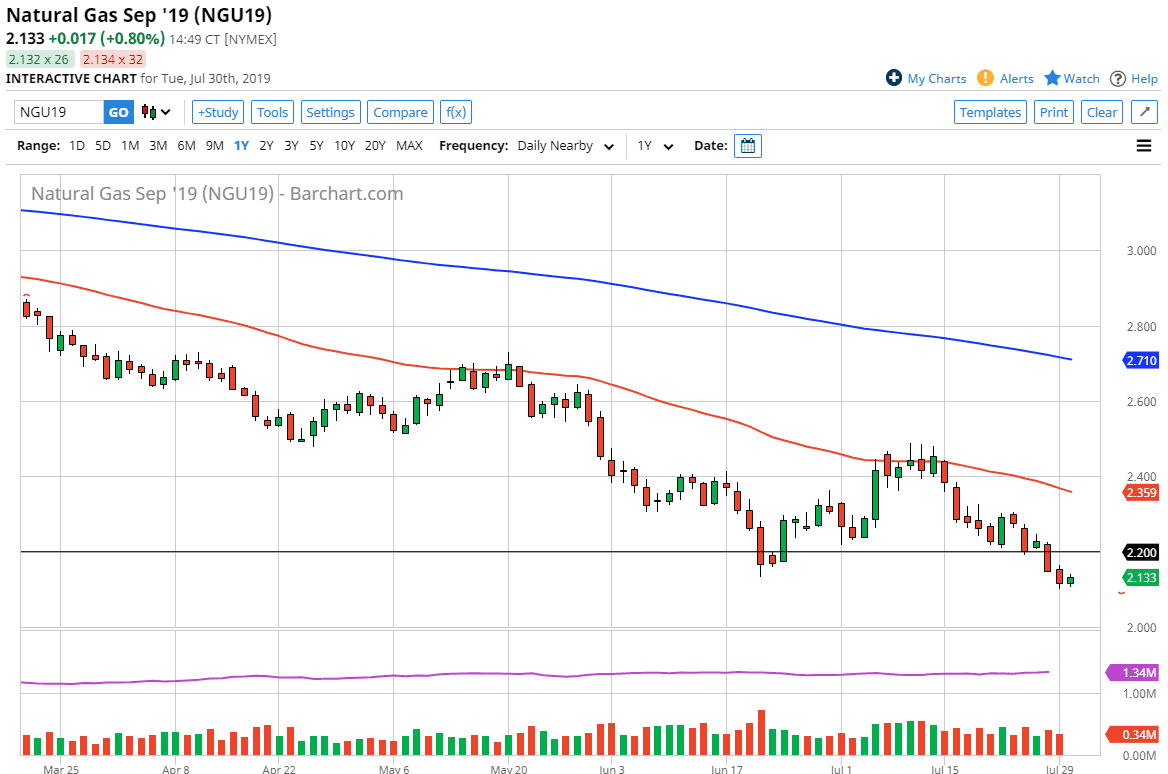Open the hamburger chart menu
This screenshot has height=774, width=1168.
tap(1144, 146)
